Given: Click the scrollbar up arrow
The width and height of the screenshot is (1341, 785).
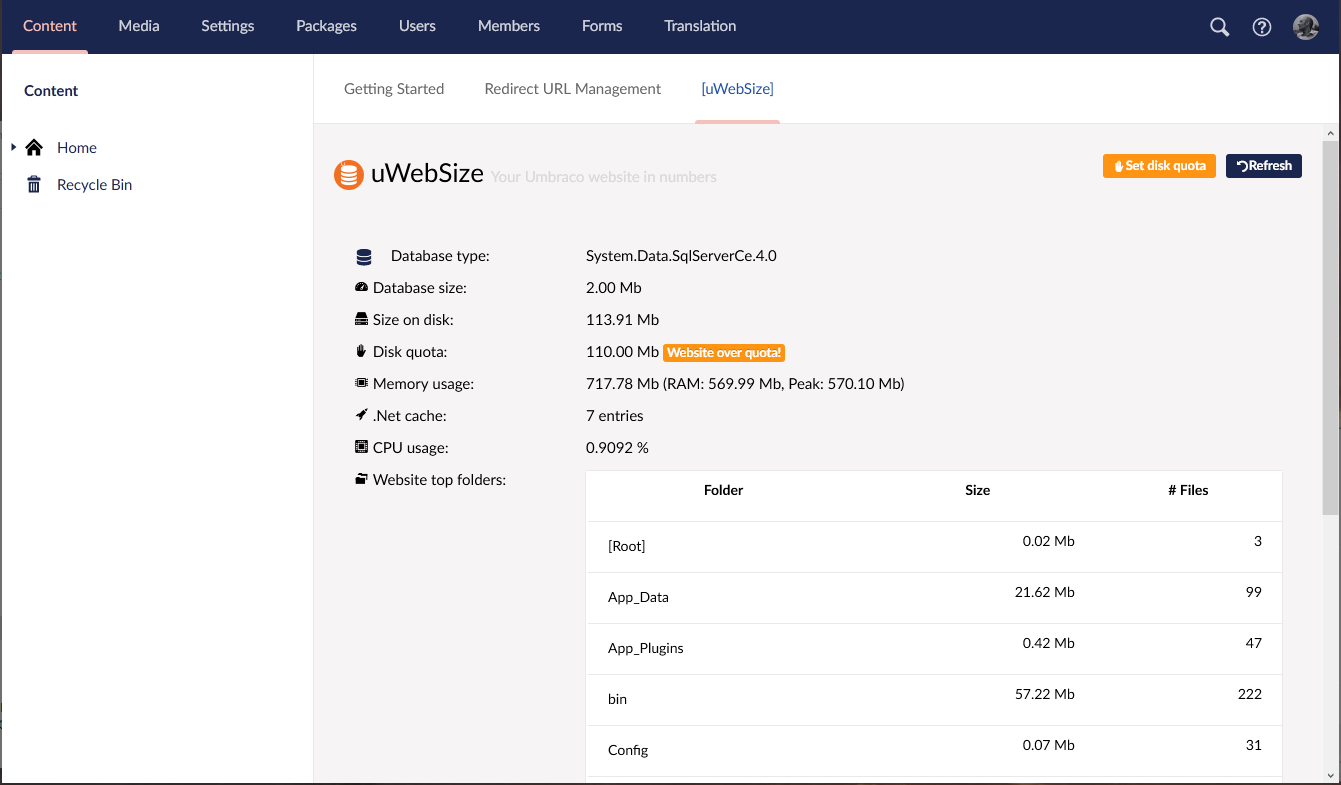Looking at the screenshot, I should click(1331, 133).
